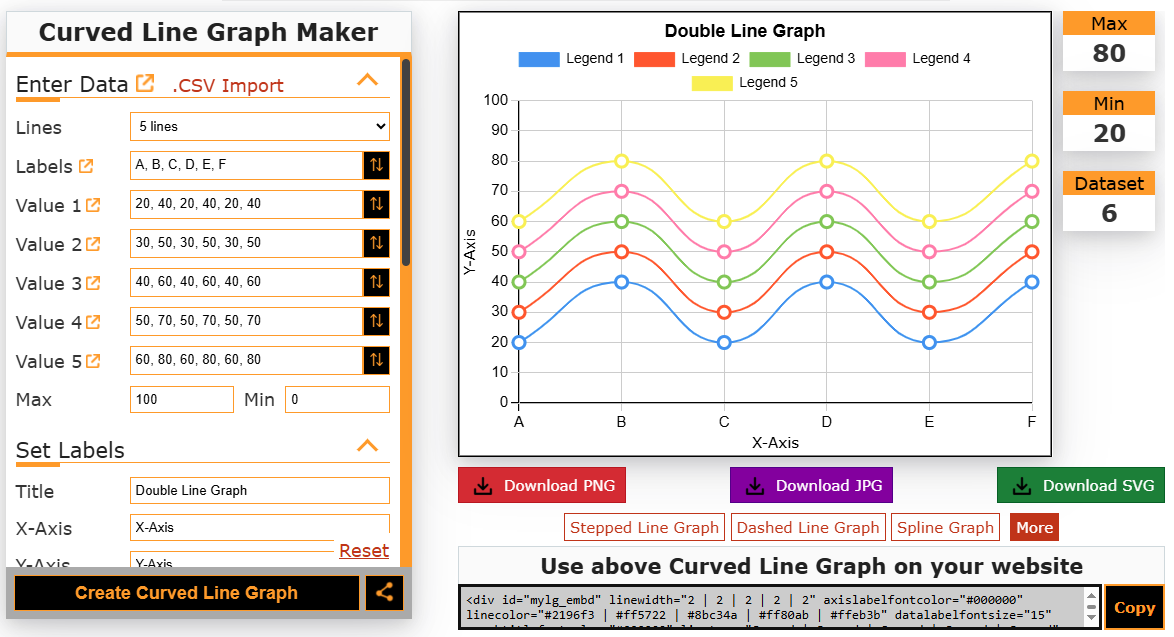This screenshot has width=1174, height=637.
Task: Collapse the Set Labels section chevron
Action: 367,445
